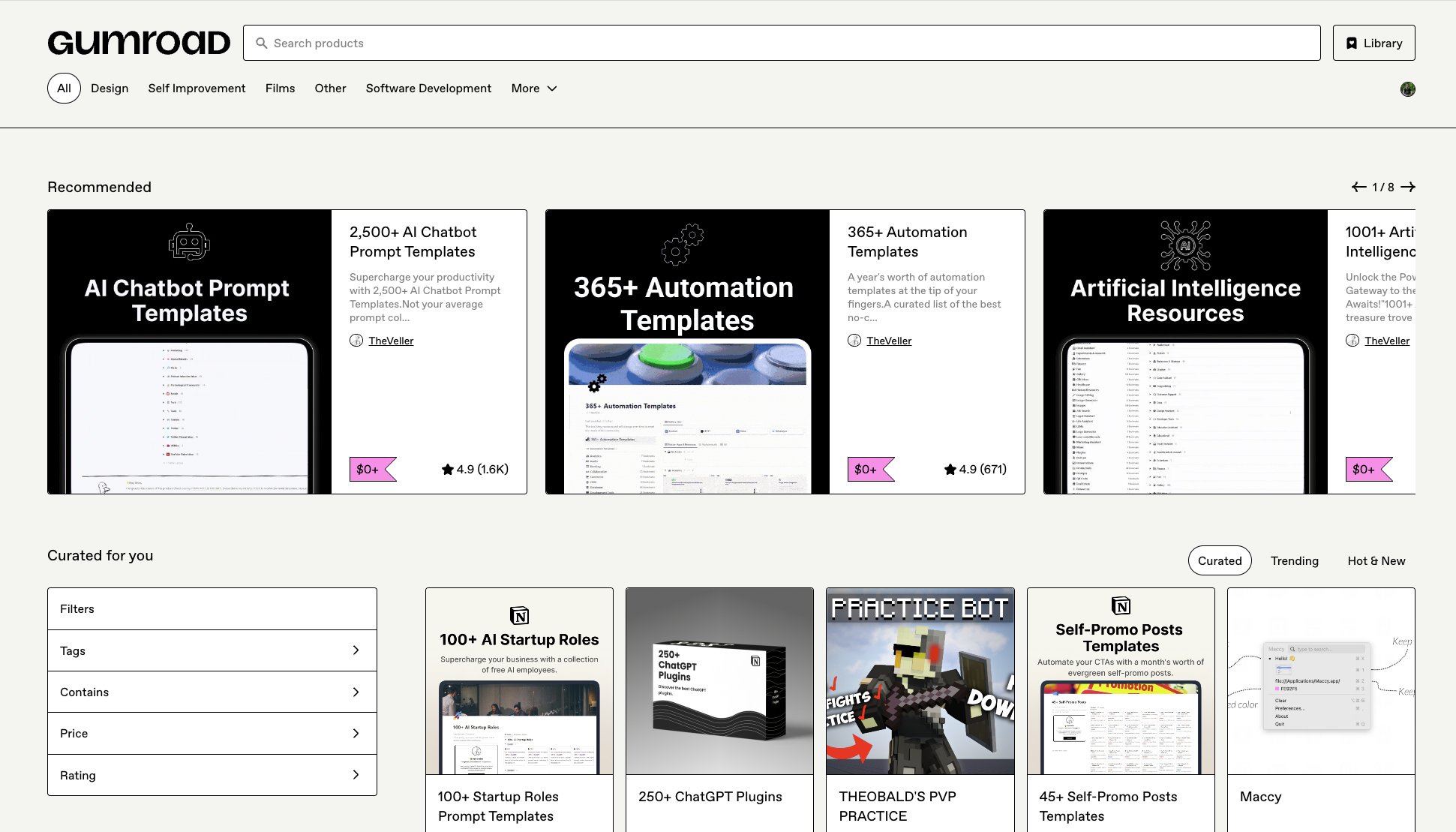Click the user profile avatar
Viewport: 1456px width, 832px height.
coord(1407,89)
